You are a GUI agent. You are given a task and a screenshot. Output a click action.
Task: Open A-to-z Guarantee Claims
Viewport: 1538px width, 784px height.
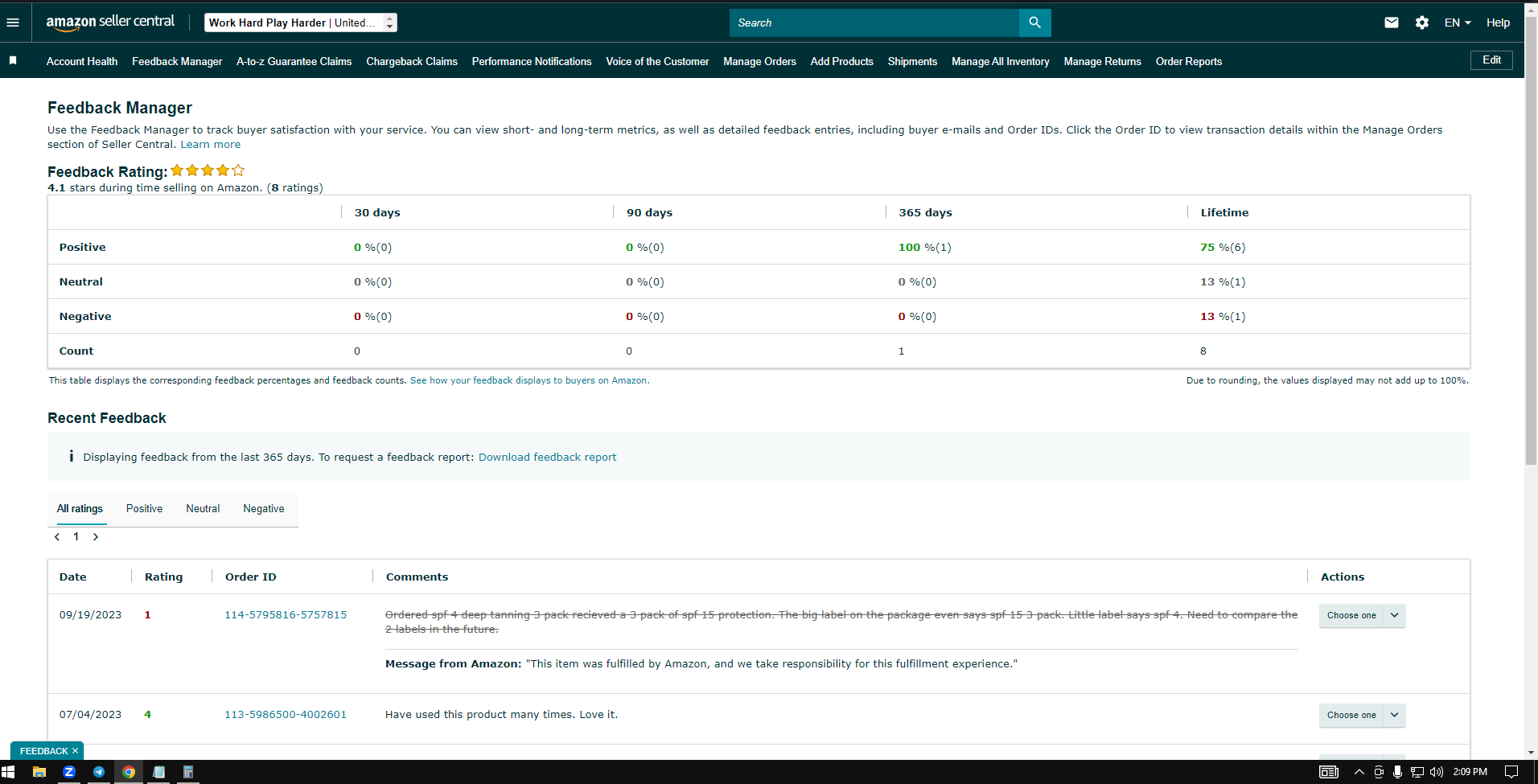(294, 61)
